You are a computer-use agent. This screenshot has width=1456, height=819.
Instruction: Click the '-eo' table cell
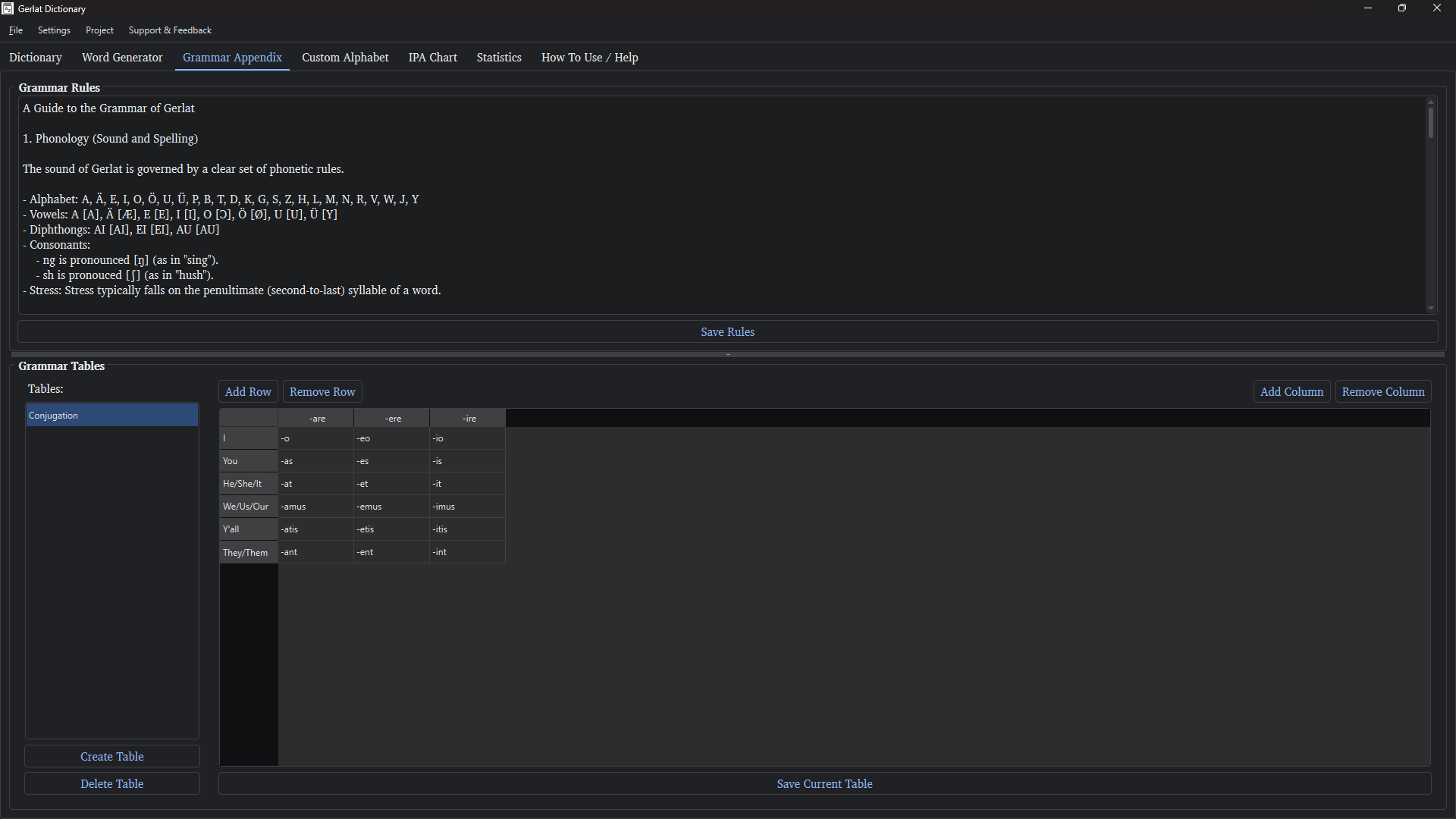point(392,438)
